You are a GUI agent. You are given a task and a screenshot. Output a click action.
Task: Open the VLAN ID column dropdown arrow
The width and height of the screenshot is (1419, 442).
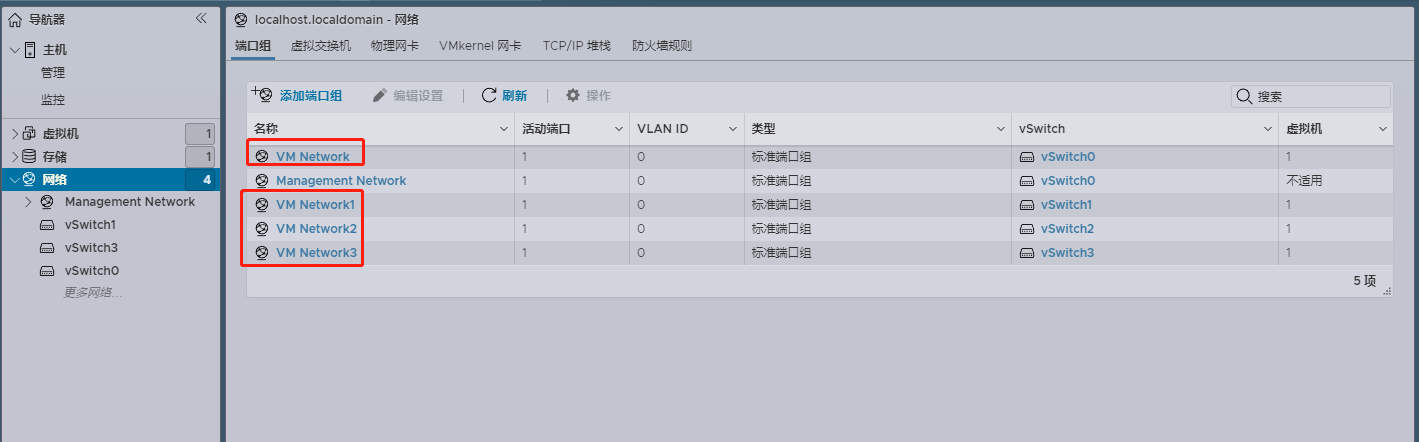click(733, 130)
